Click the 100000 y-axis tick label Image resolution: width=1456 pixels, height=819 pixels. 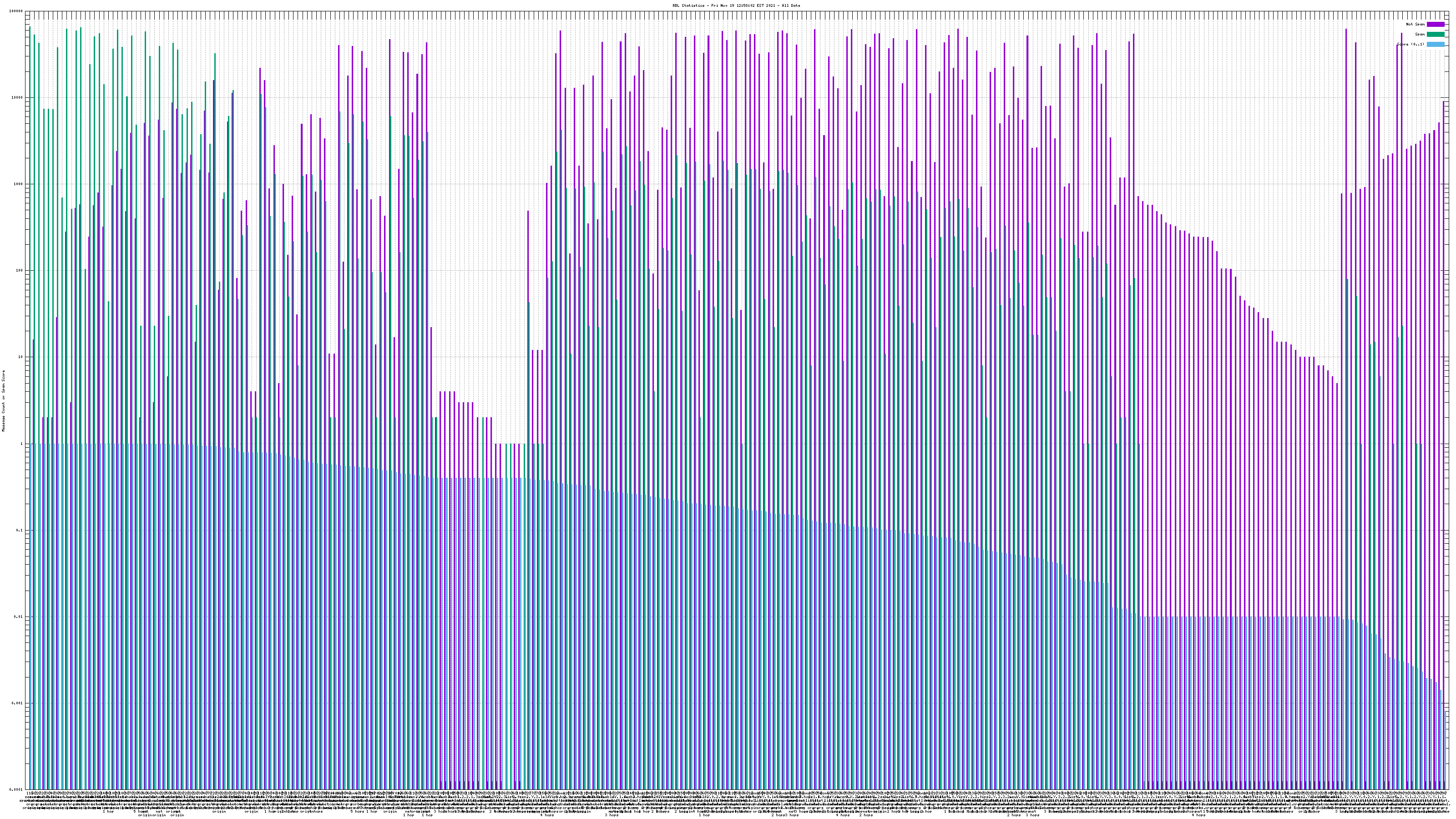[16, 11]
